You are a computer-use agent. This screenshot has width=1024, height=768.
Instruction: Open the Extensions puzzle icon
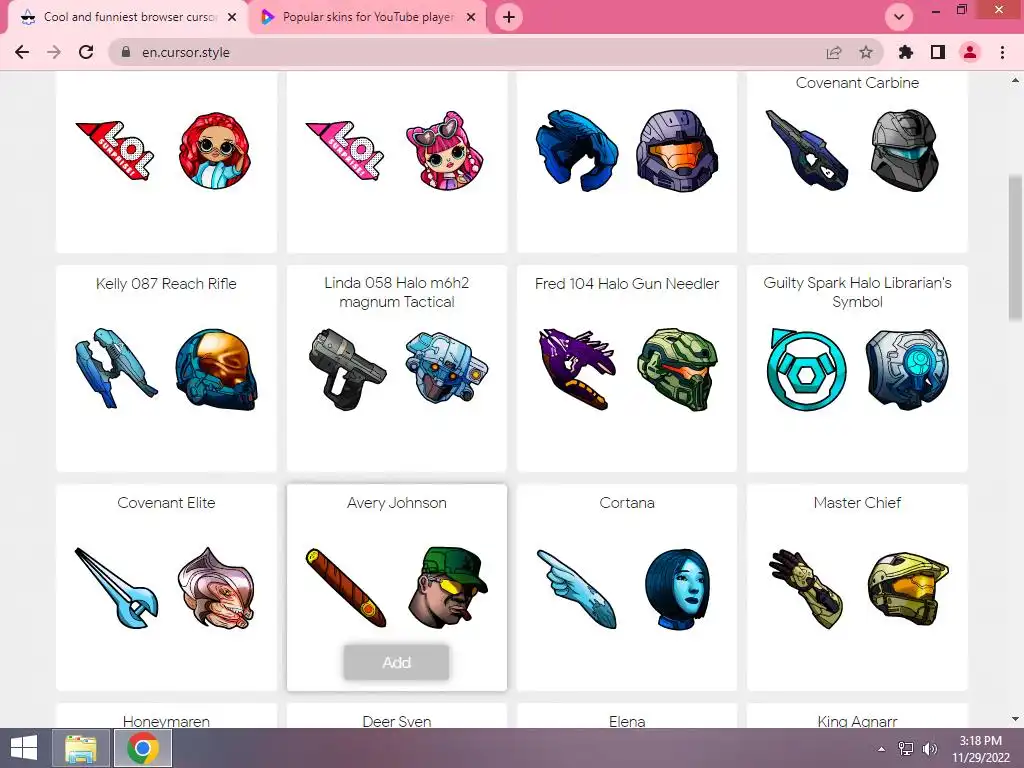coord(906,52)
